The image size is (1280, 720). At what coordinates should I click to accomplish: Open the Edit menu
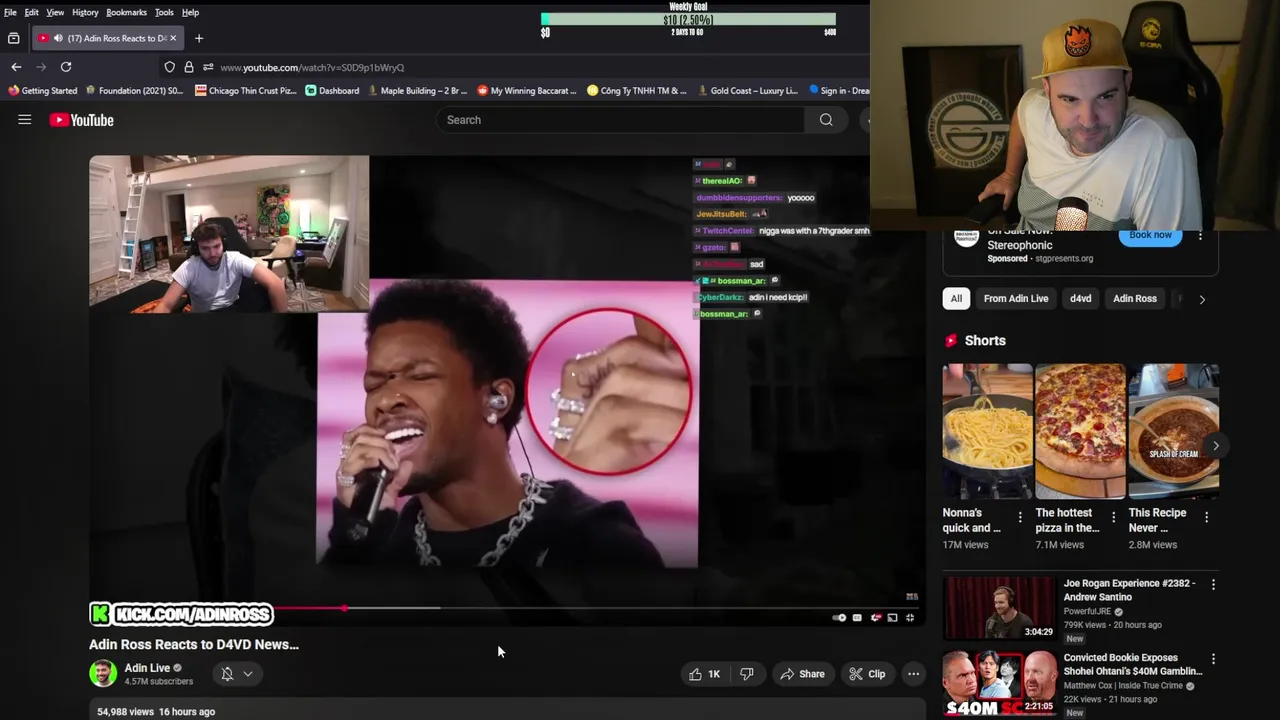point(32,12)
